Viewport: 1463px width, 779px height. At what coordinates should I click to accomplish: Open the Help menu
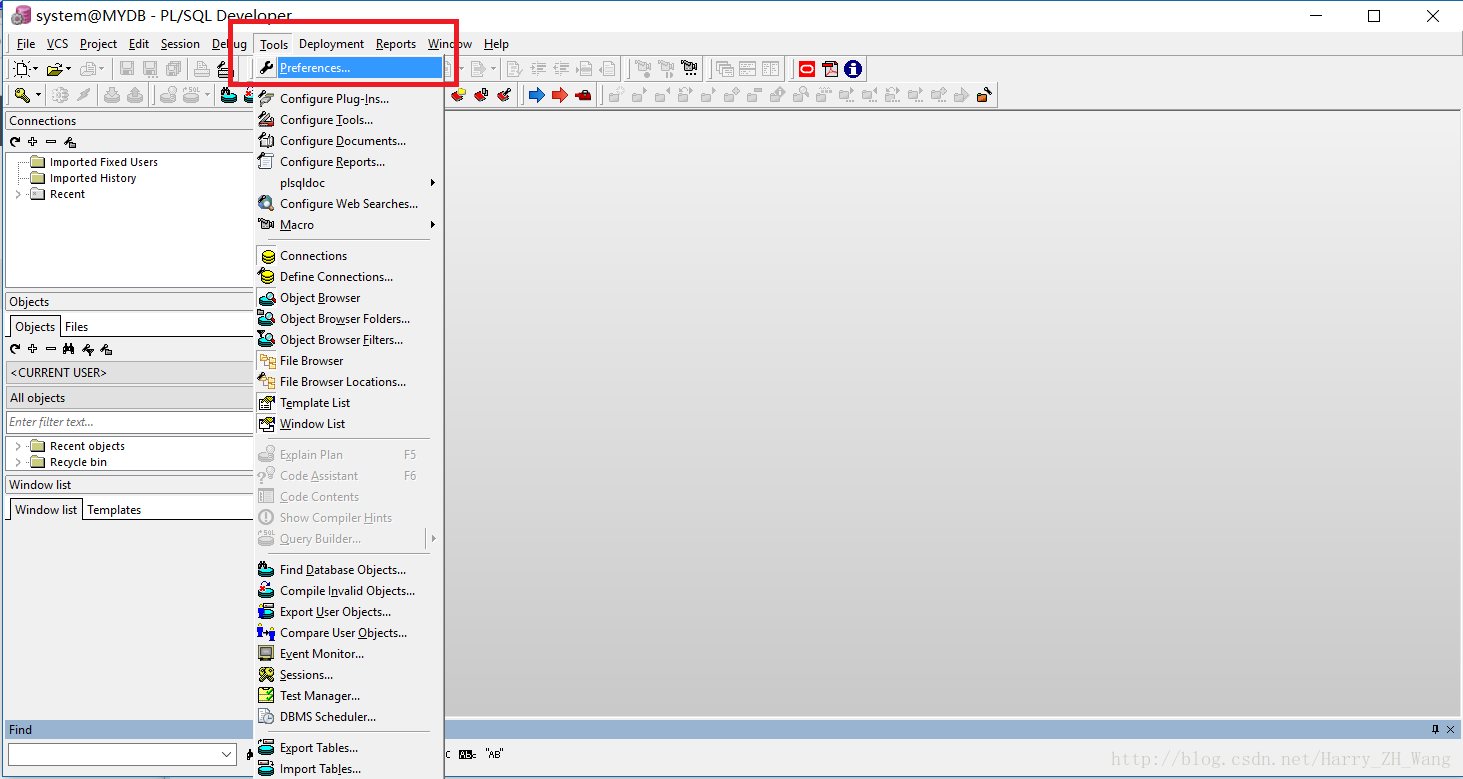[496, 44]
